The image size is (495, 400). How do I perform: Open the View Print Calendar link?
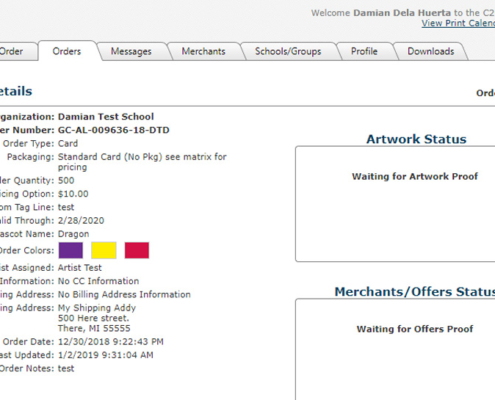pyautogui.click(x=458, y=23)
